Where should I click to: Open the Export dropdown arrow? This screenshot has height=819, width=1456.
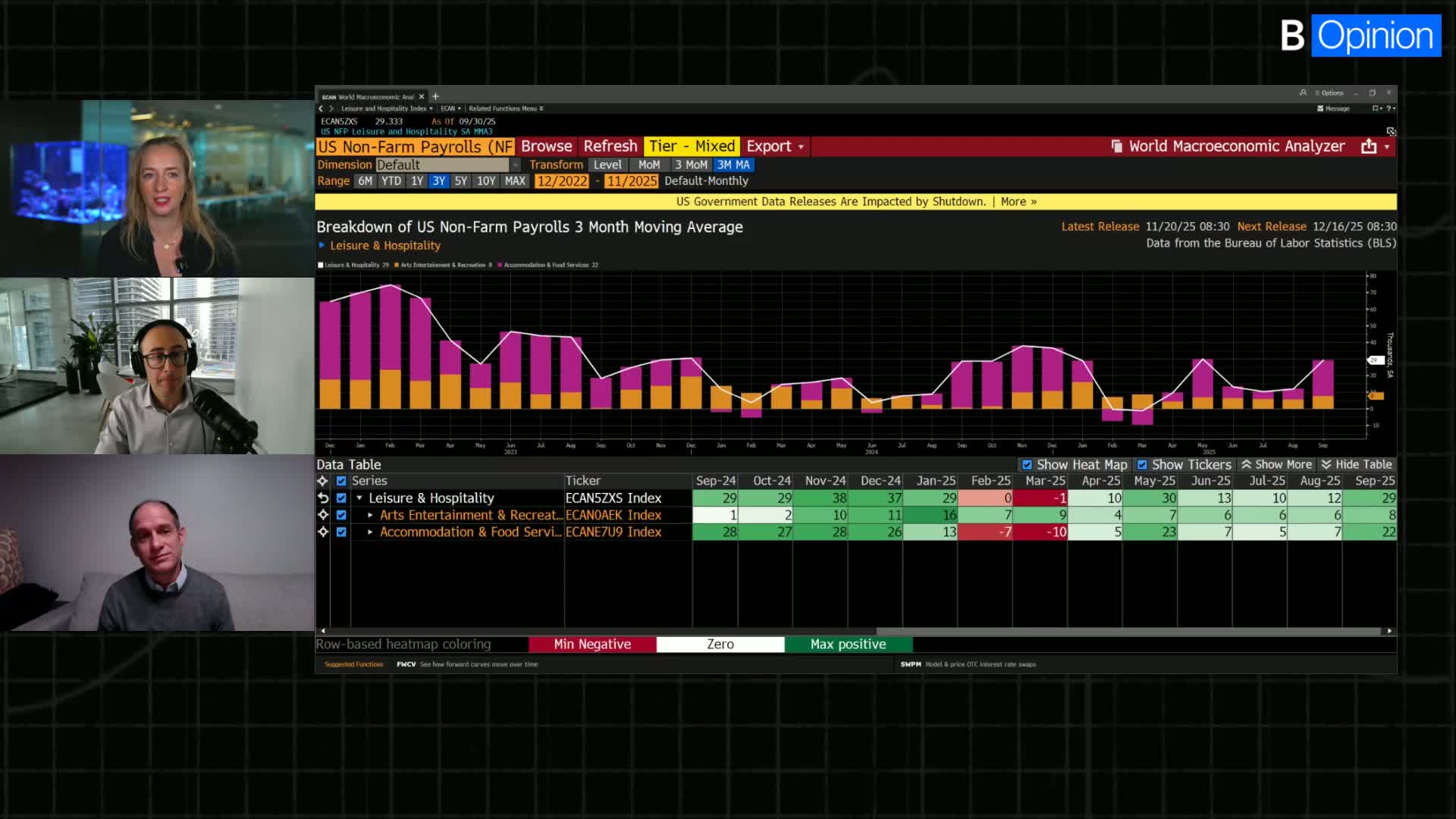pyautogui.click(x=801, y=146)
